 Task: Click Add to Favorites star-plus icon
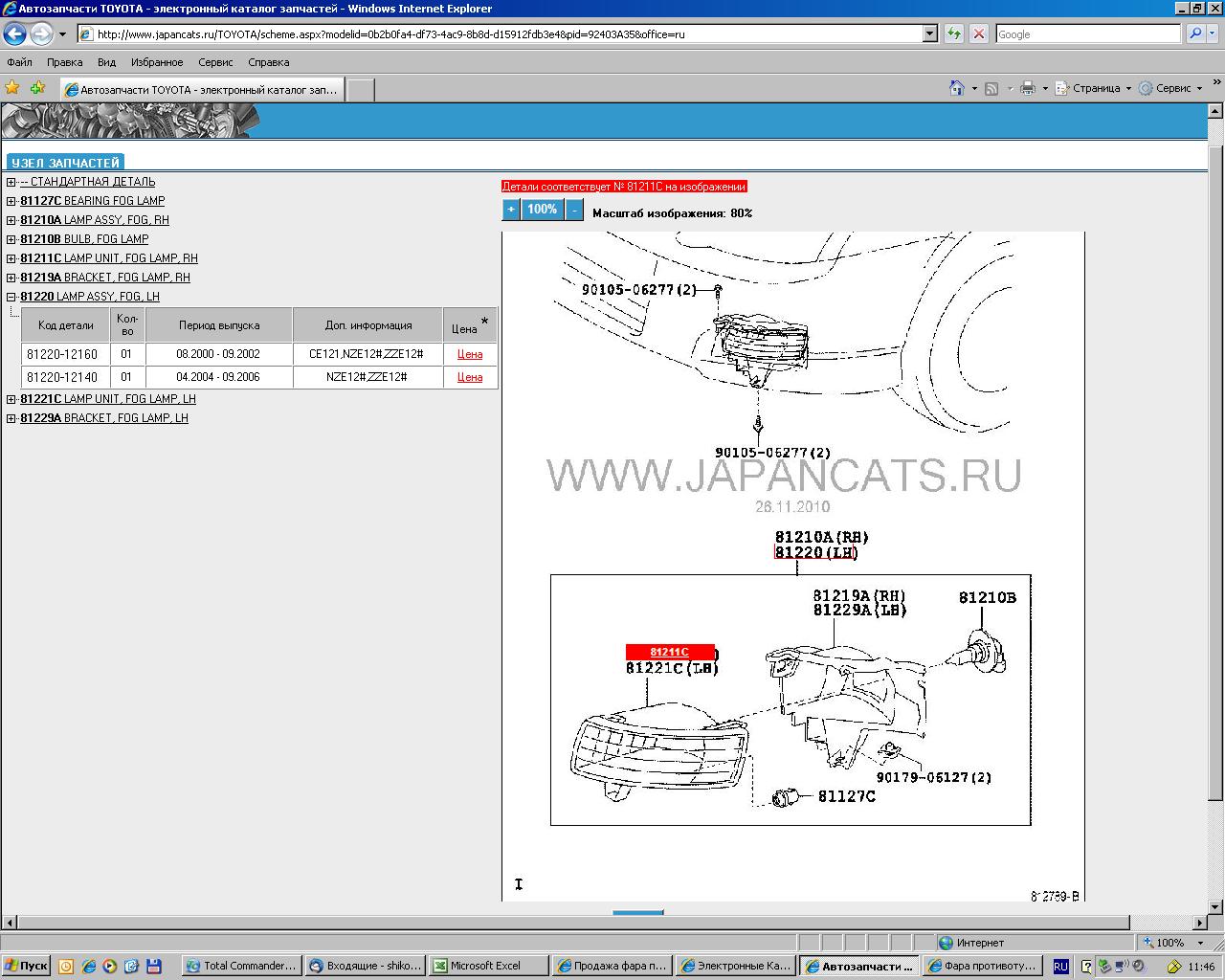click(x=37, y=88)
